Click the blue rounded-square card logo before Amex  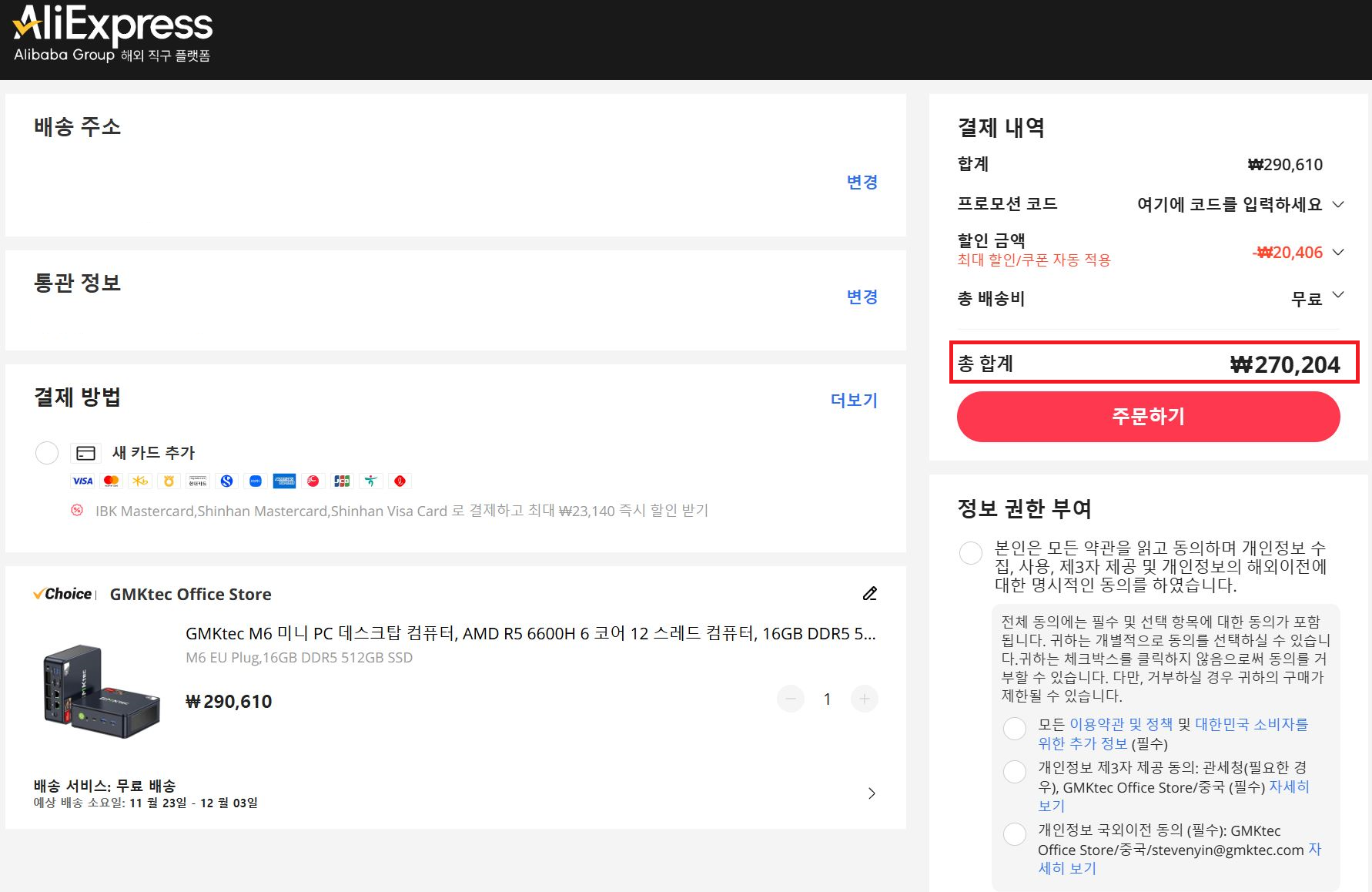[x=256, y=481]
